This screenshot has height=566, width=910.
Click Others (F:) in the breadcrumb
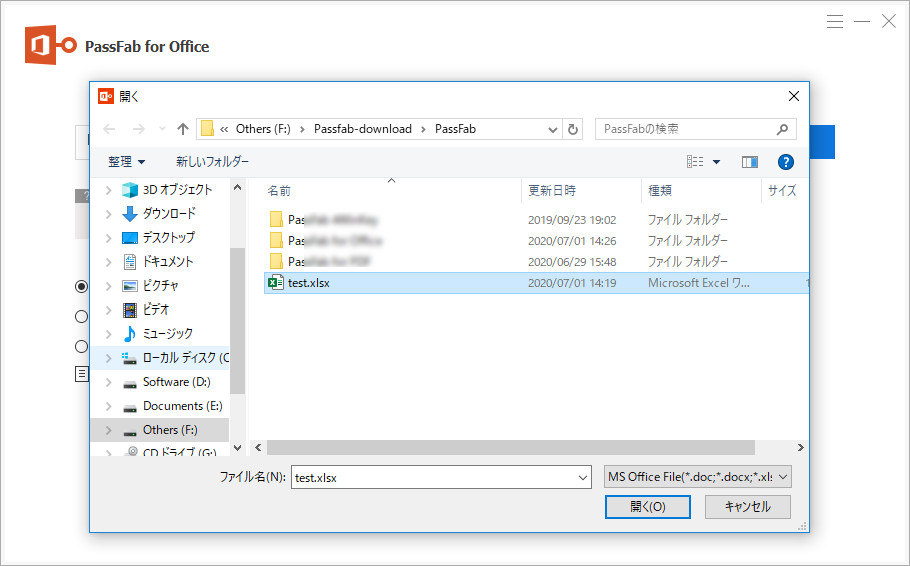tap(263, 129)
